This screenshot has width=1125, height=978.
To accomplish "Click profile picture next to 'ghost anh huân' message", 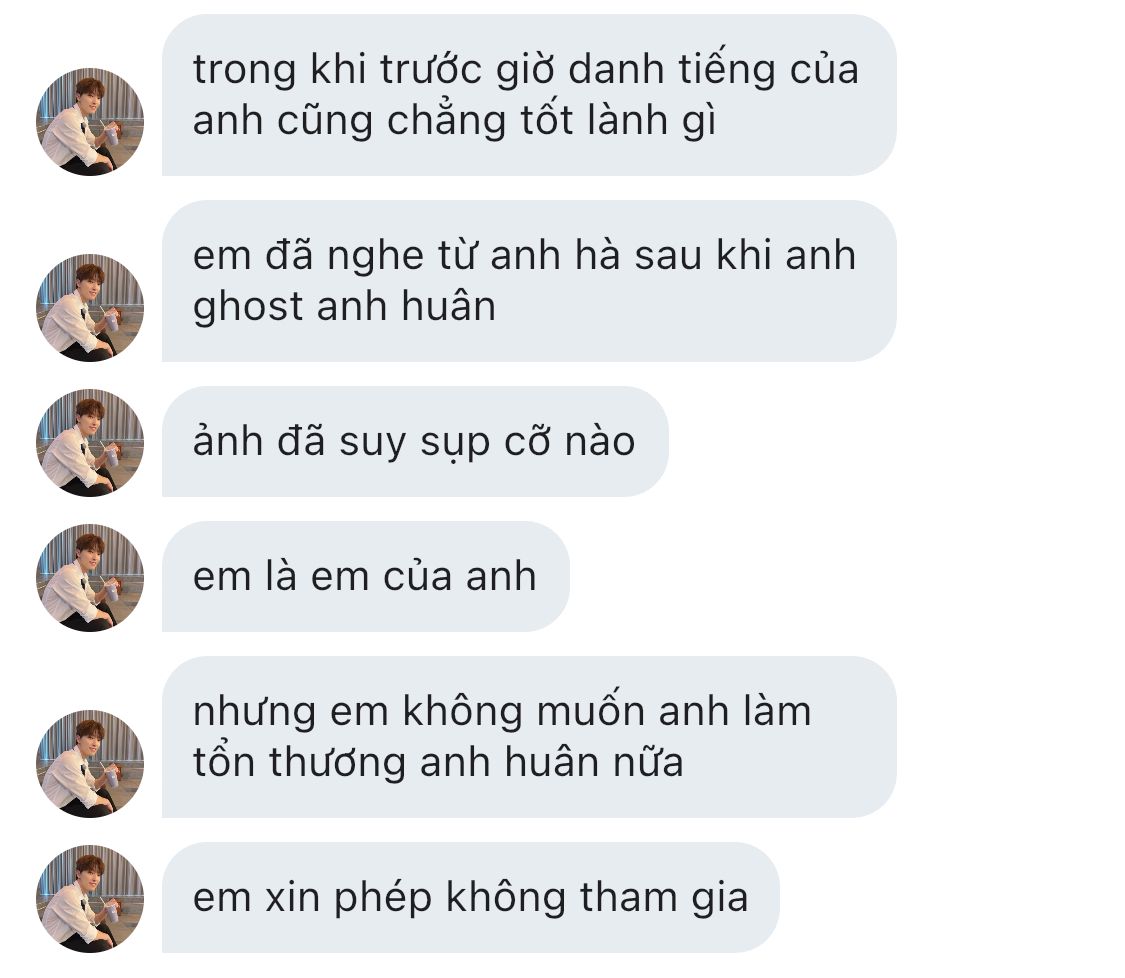I will point(90,308).
